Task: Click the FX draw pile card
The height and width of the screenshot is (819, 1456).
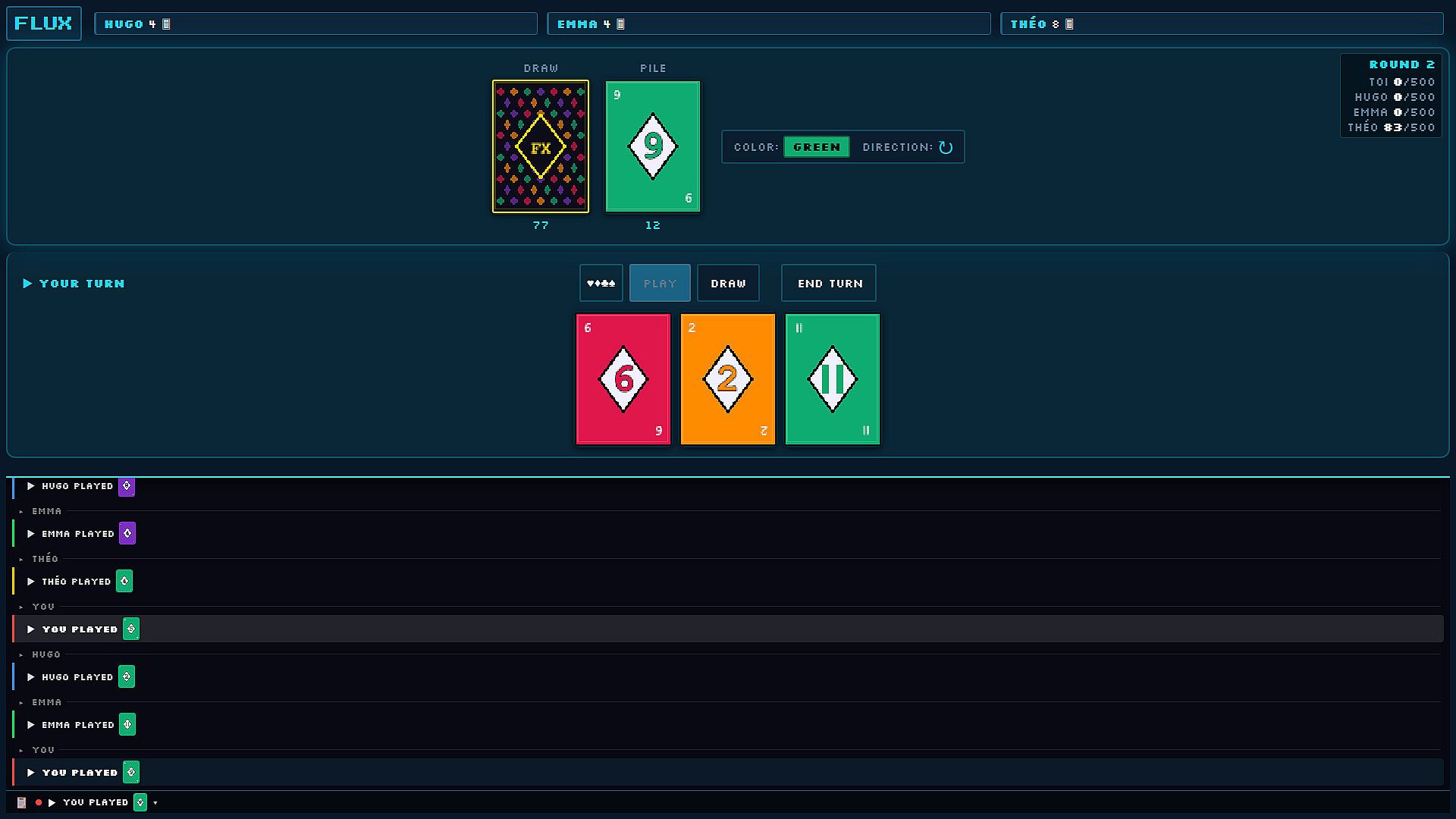Action: 541,146
